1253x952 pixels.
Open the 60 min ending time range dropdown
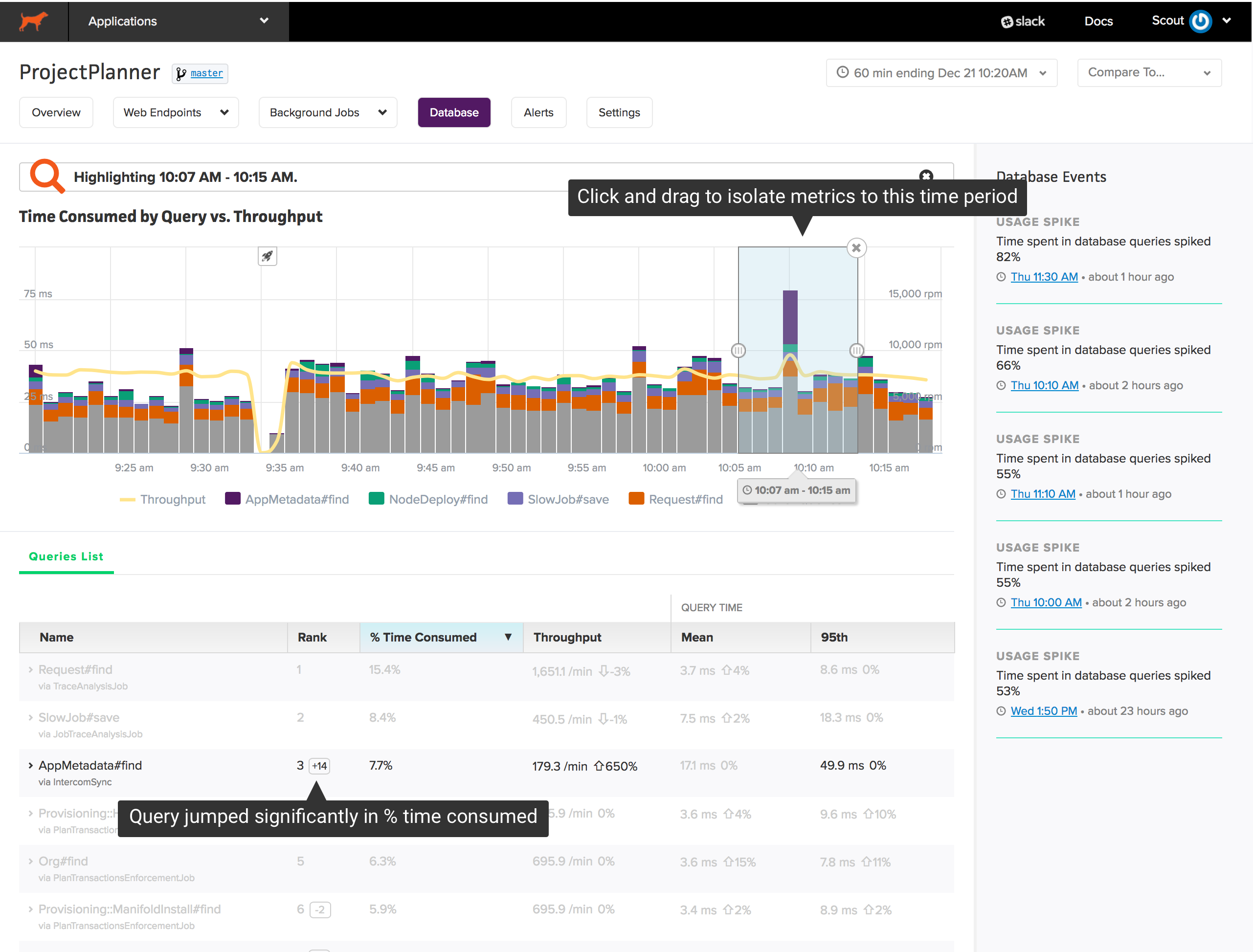click(x=941, y=72)
